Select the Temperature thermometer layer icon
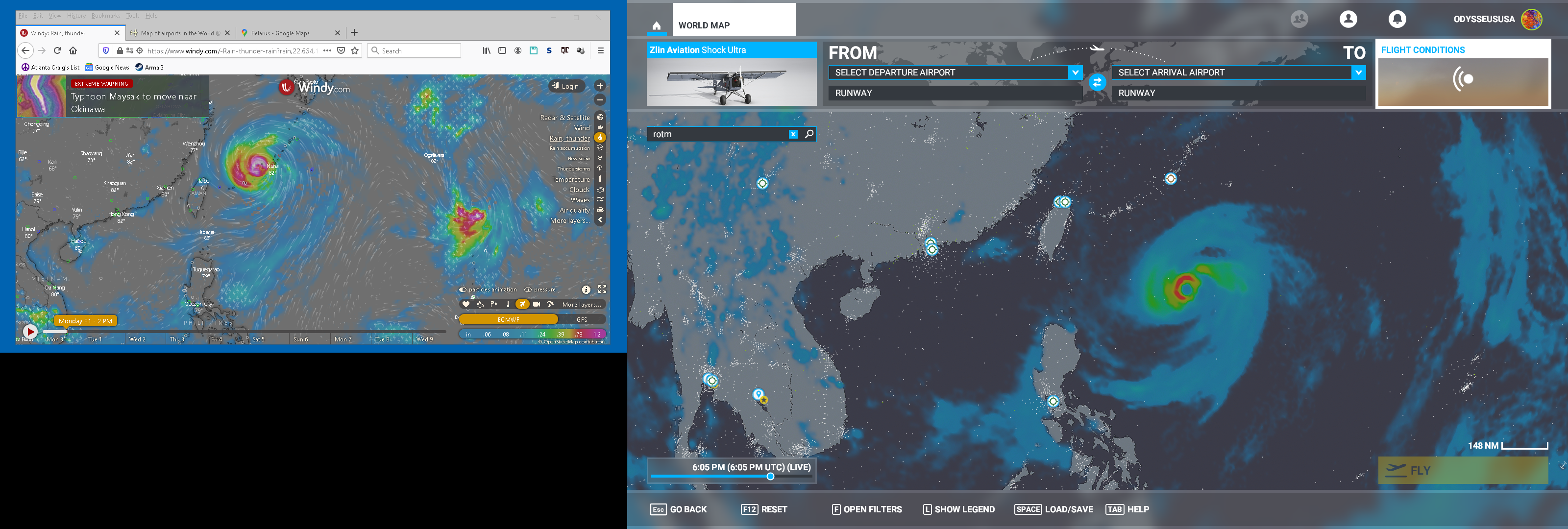Viewport: 1568px width, 529px height. click(600, 179)
